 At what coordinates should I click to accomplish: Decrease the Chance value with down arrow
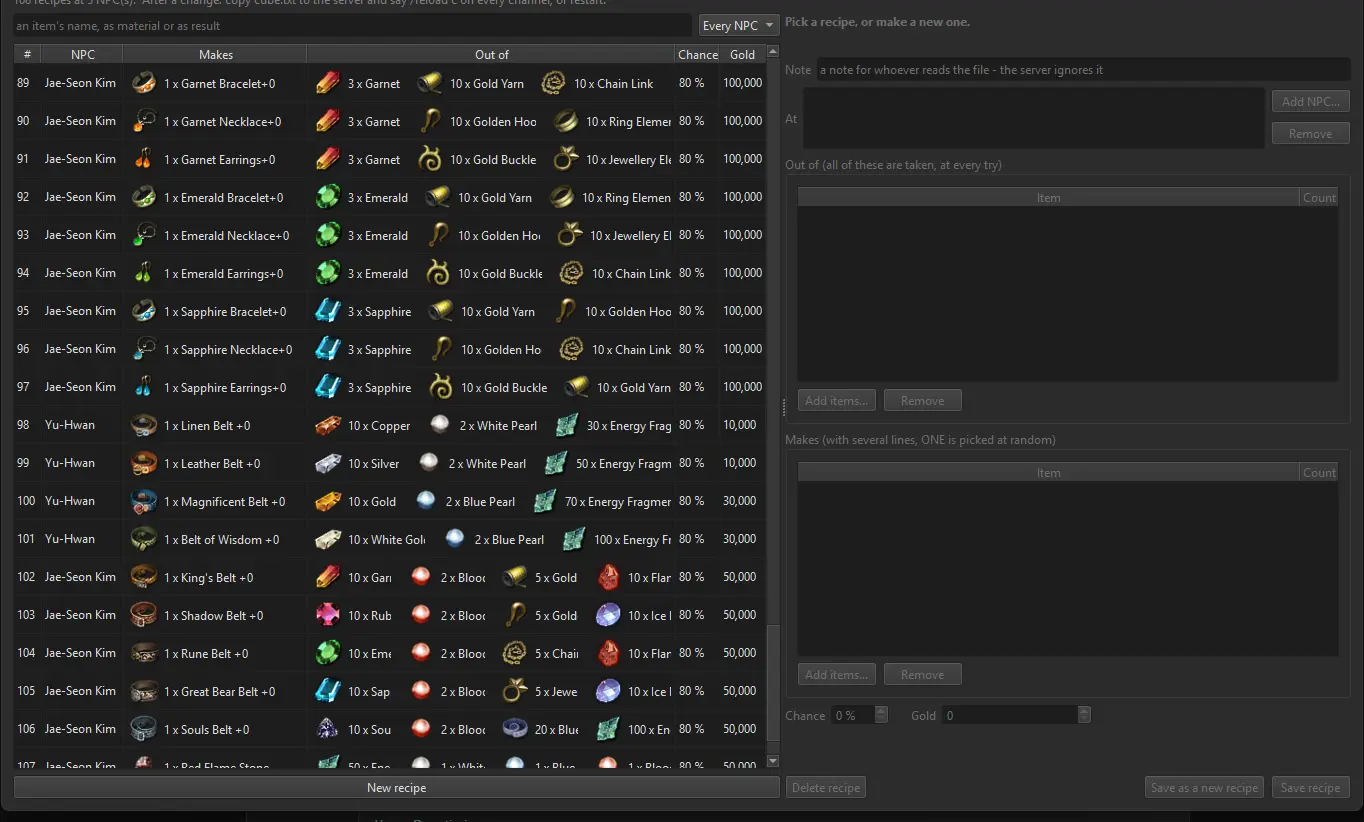pyautogui.click(x=881, y=720)
